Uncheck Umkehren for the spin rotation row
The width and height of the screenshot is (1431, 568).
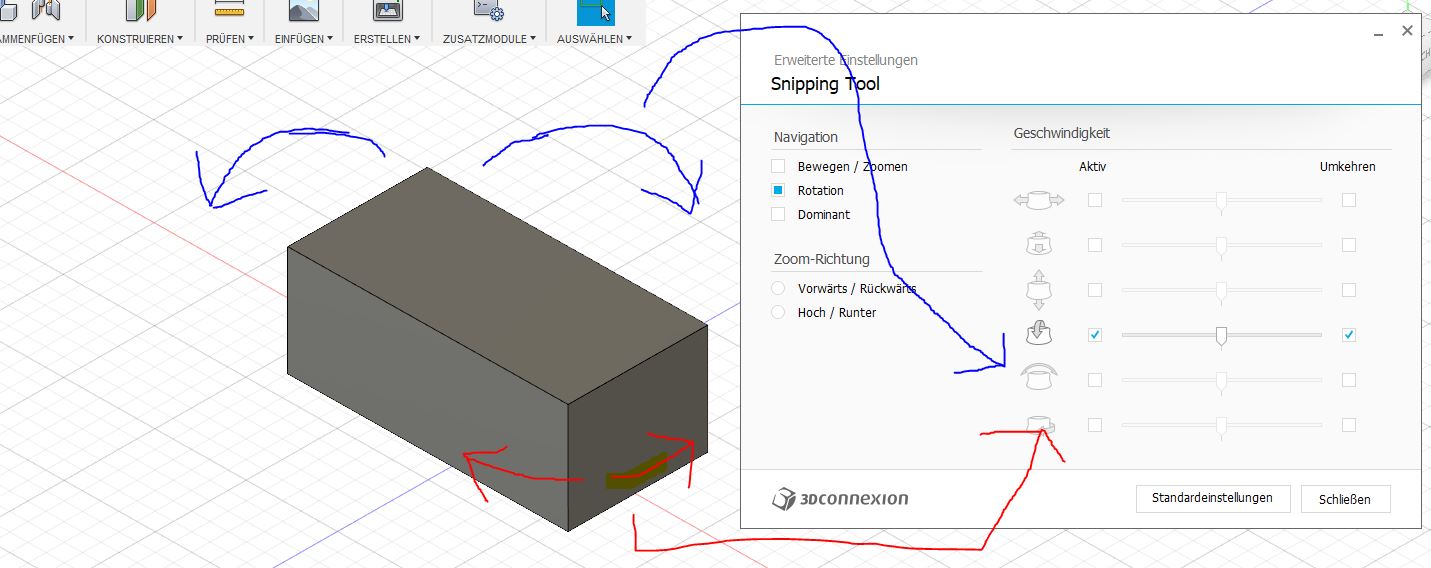click(1349, 335)
